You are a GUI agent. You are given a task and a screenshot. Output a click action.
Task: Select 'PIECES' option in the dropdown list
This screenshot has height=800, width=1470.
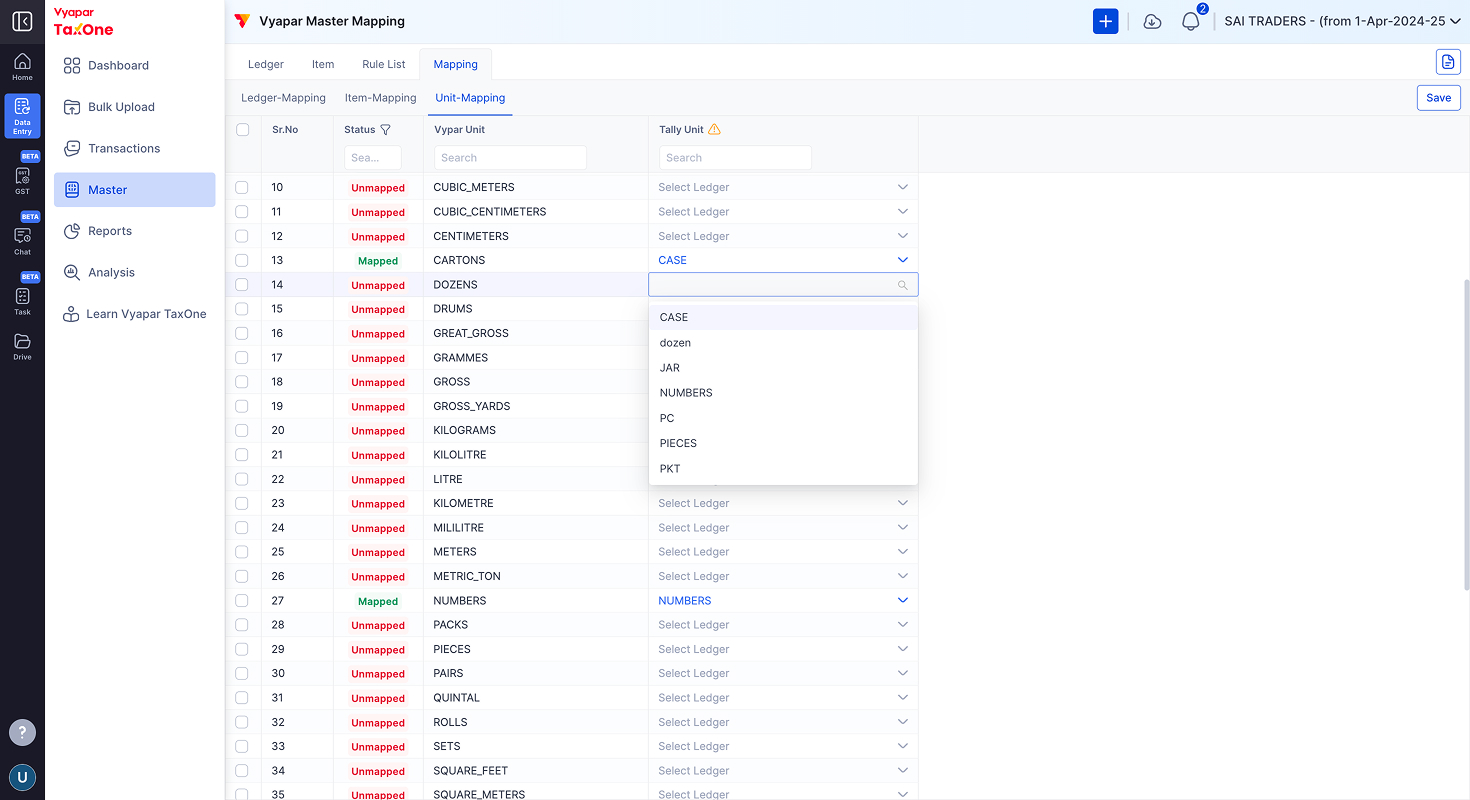coord(783,443)
